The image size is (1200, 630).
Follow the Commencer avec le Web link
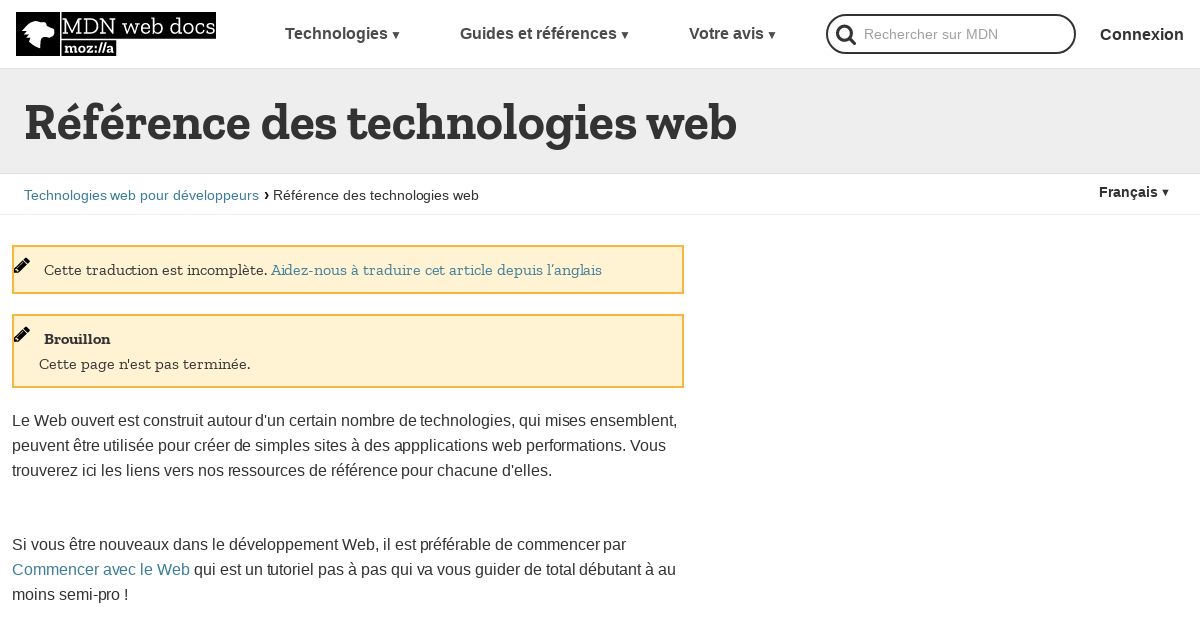click(x=101, y=570)
